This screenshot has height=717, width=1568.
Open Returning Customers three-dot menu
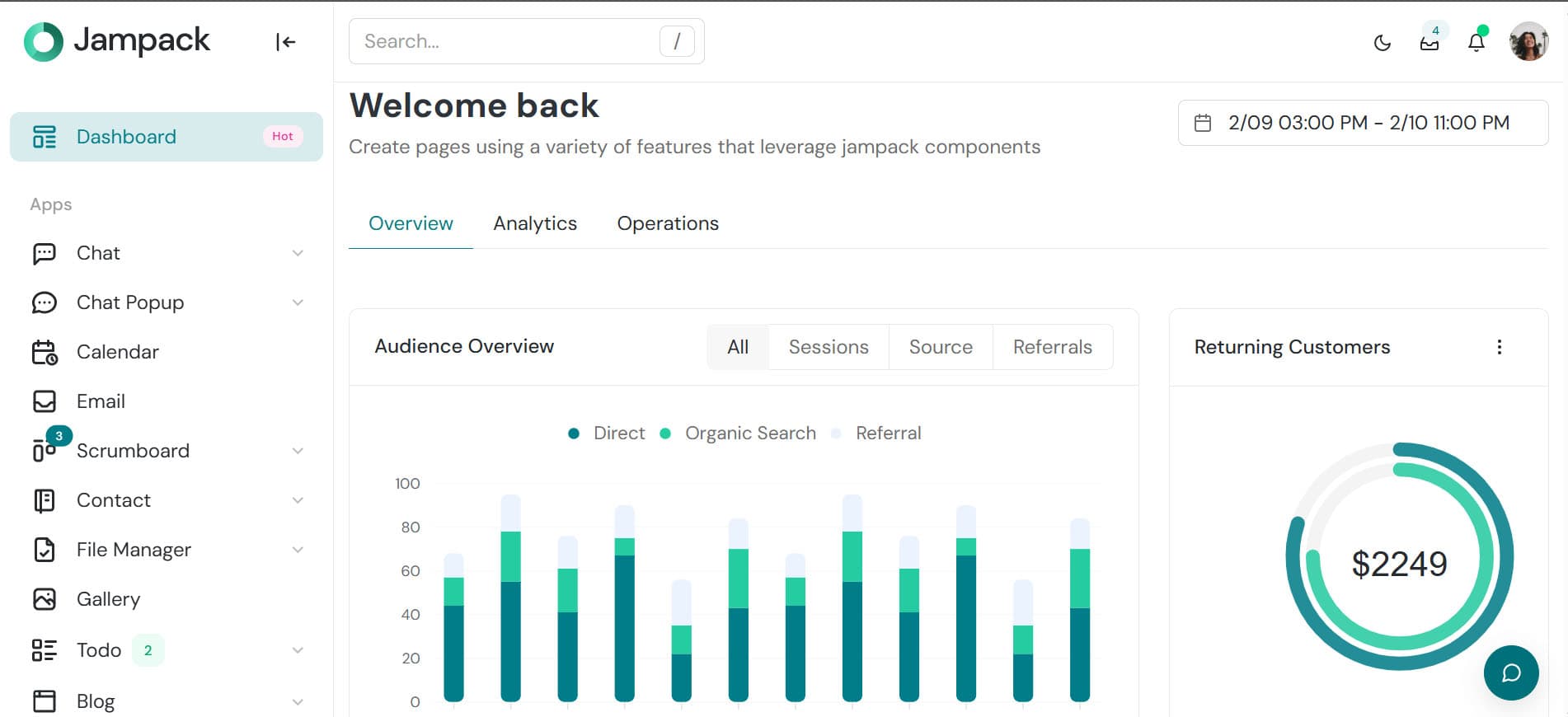point(1500,347)
